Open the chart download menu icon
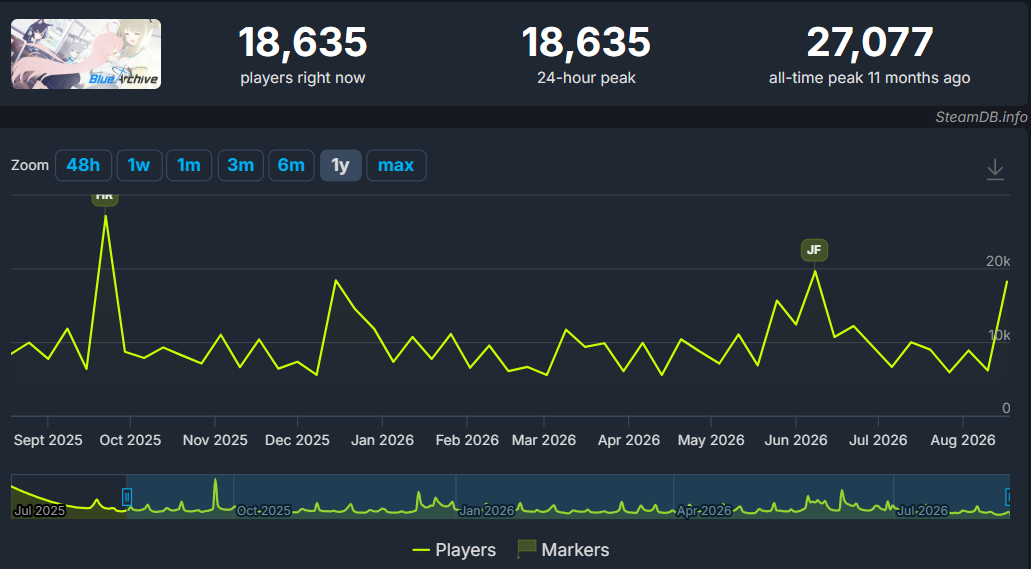This screenshot has width=1031, height=569. click(x=995, y=169)
